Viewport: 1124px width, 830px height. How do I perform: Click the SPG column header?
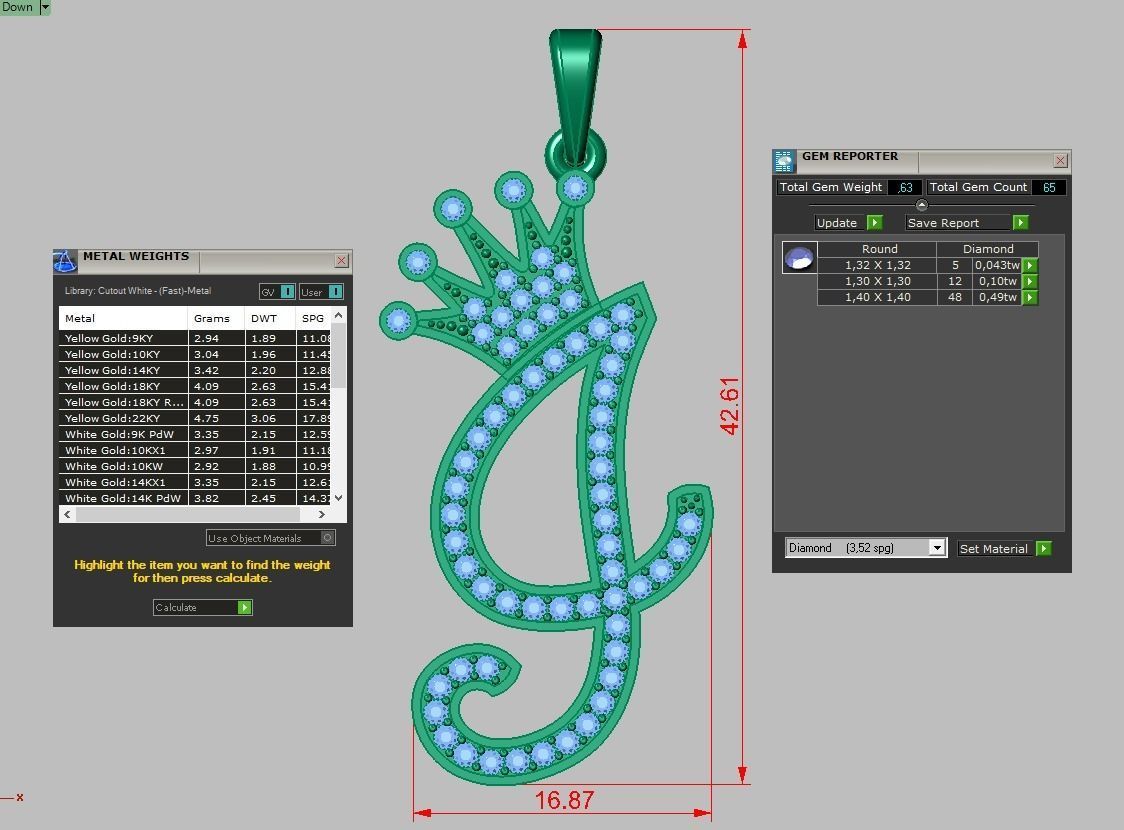tap(313, 318)
